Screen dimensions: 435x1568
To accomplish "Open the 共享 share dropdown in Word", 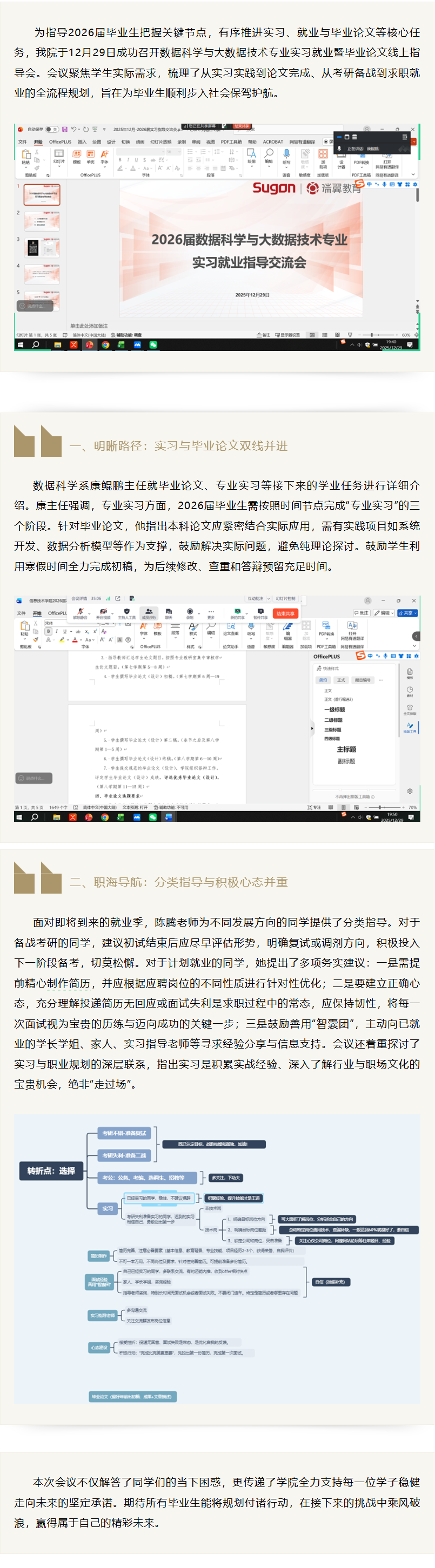I will pyautogui.click(x=407, y=613).
